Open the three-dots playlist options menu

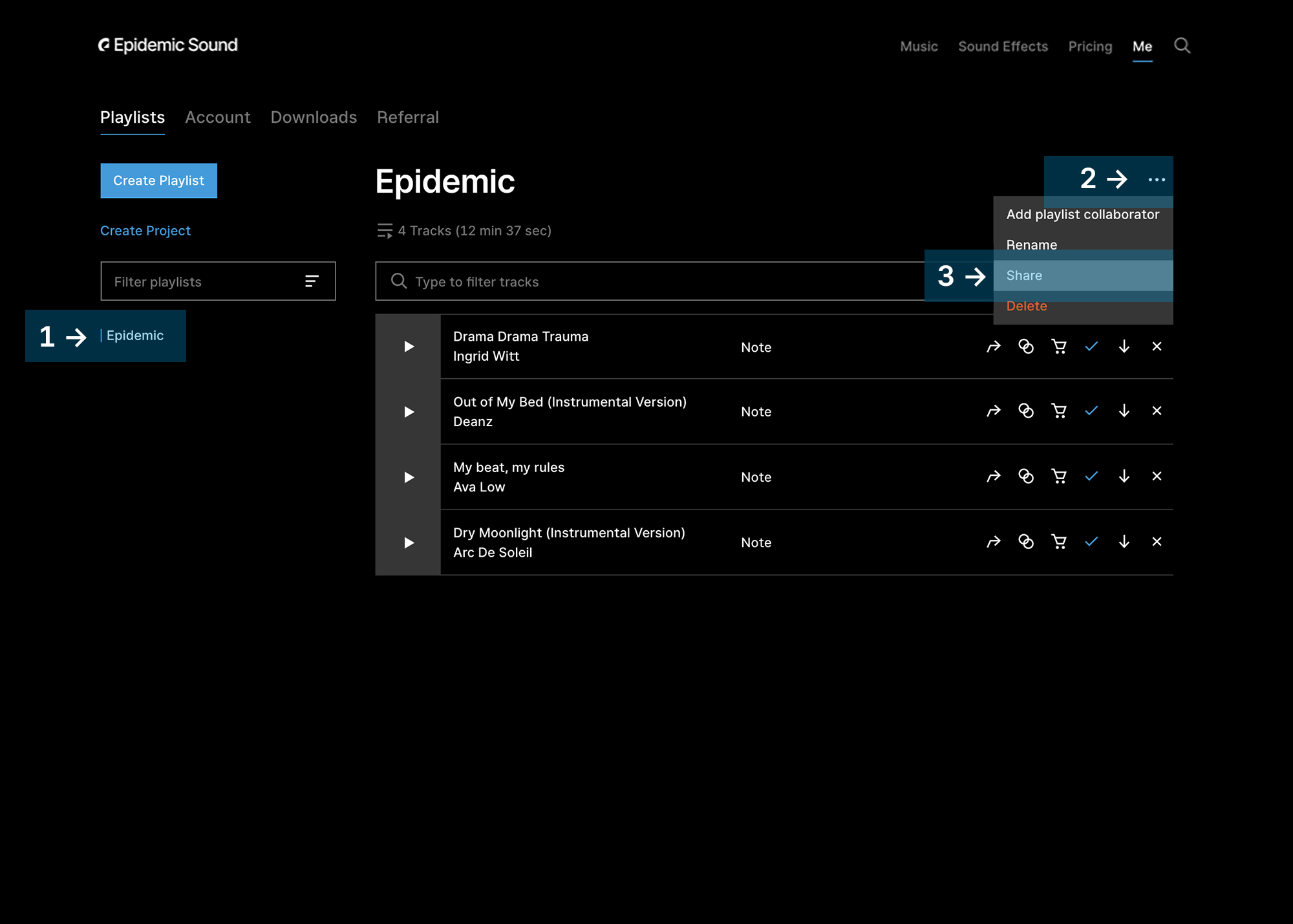[x=1157, y=180]
